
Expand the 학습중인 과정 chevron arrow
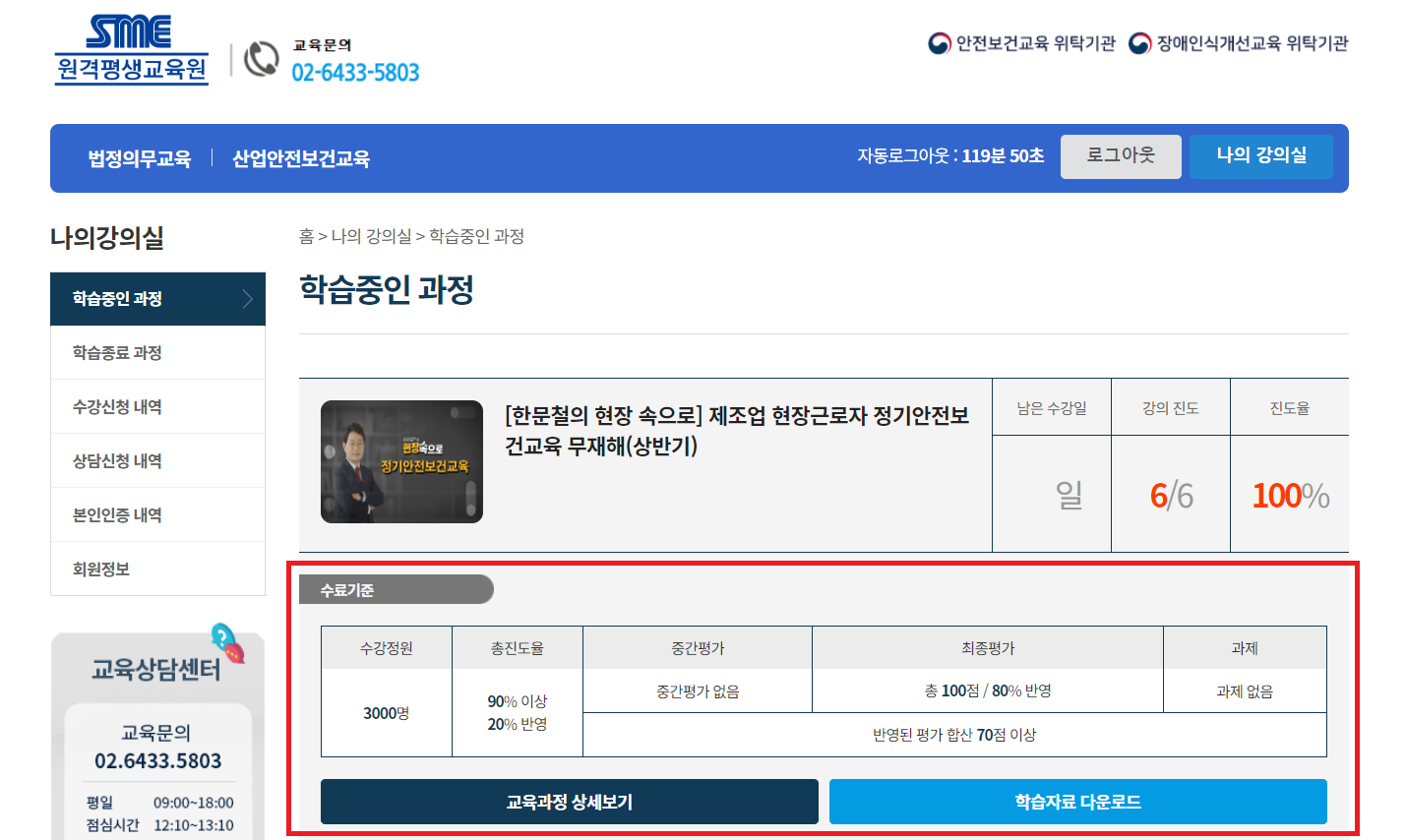pos(248,299)
